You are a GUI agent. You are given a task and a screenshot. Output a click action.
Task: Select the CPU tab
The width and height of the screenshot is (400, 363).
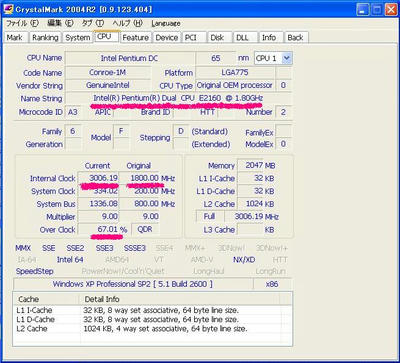pyautogui.click(x=106, y=36)
